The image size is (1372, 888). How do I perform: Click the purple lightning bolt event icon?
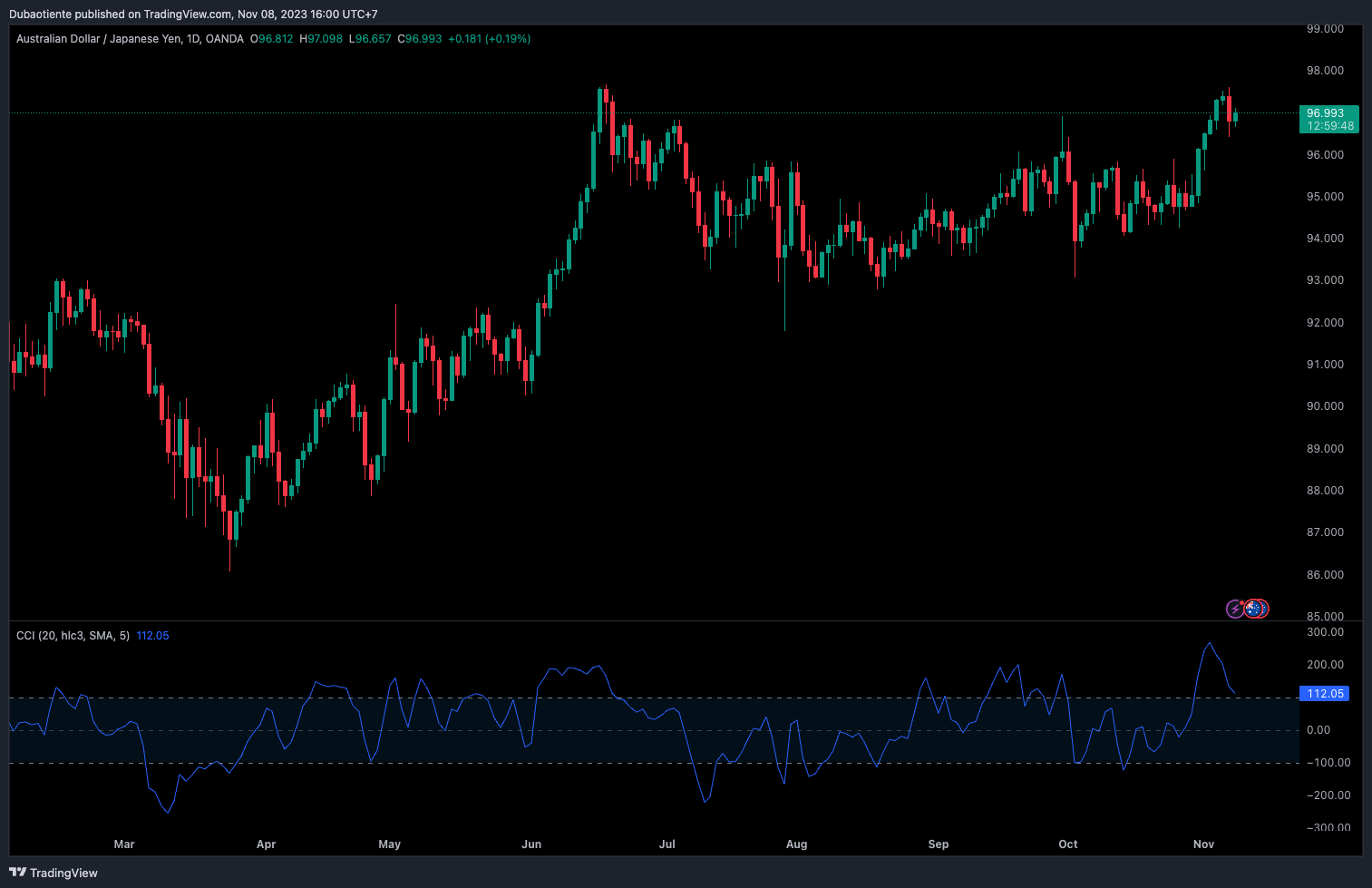tap(1235, 609)
